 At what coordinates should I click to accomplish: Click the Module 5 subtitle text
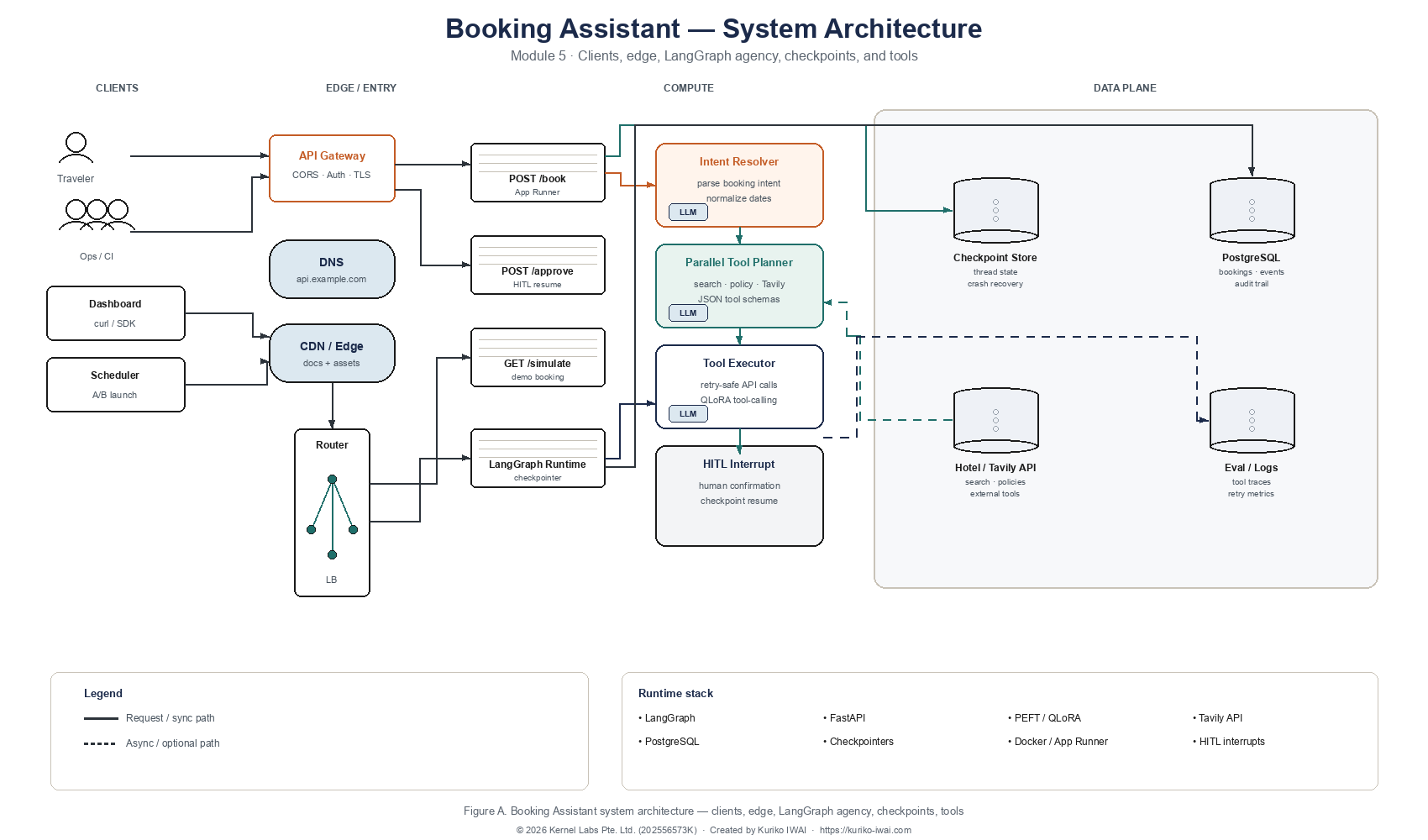[x=714, y=56]
